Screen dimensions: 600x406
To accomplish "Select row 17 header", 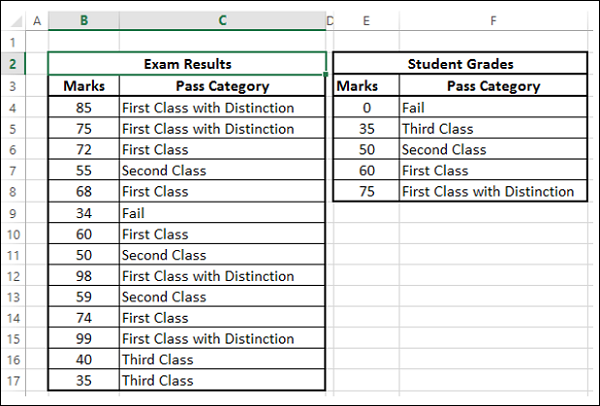I will click(14, 380).
